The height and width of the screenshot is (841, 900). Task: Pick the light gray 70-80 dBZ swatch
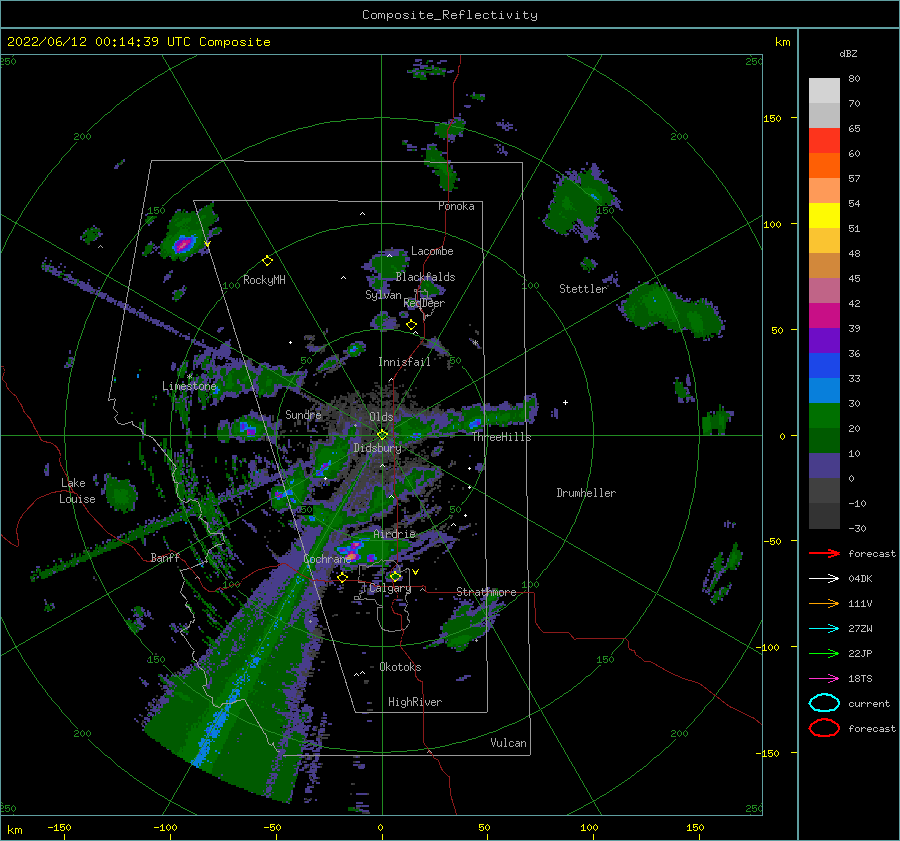pos(824,91)
